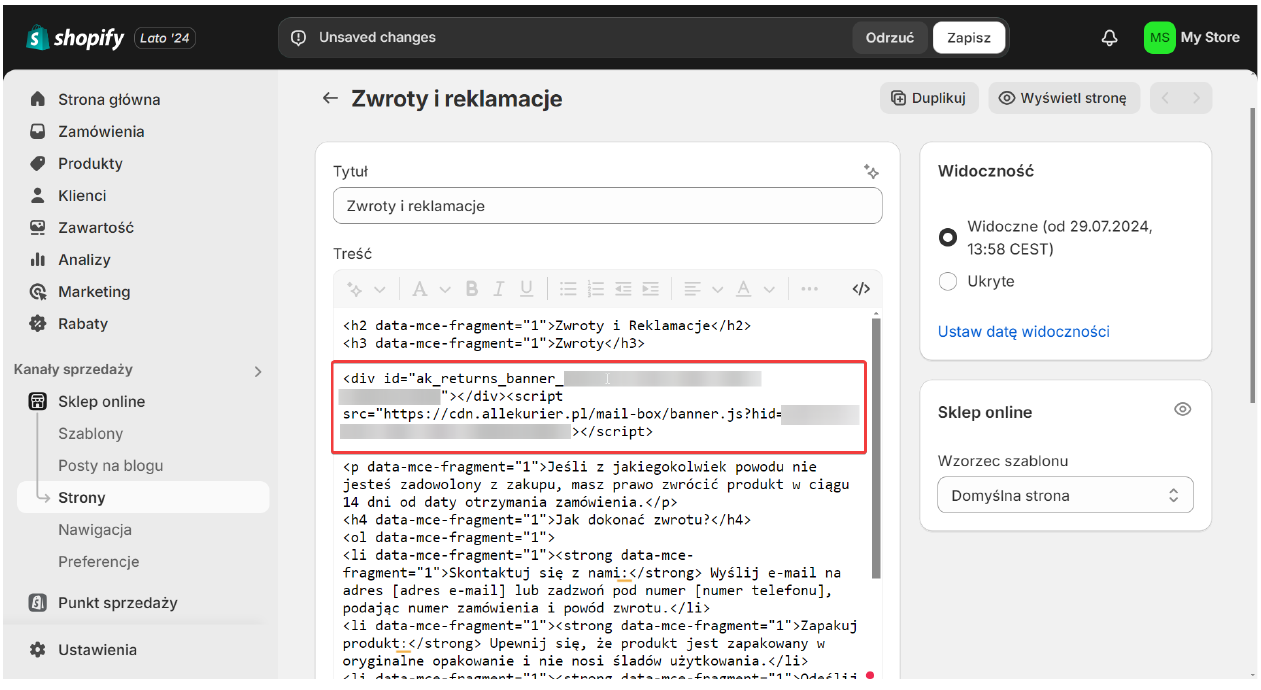Toggle underline formatting
Viewport: 1261px width, 690px height.
(526, 289)
